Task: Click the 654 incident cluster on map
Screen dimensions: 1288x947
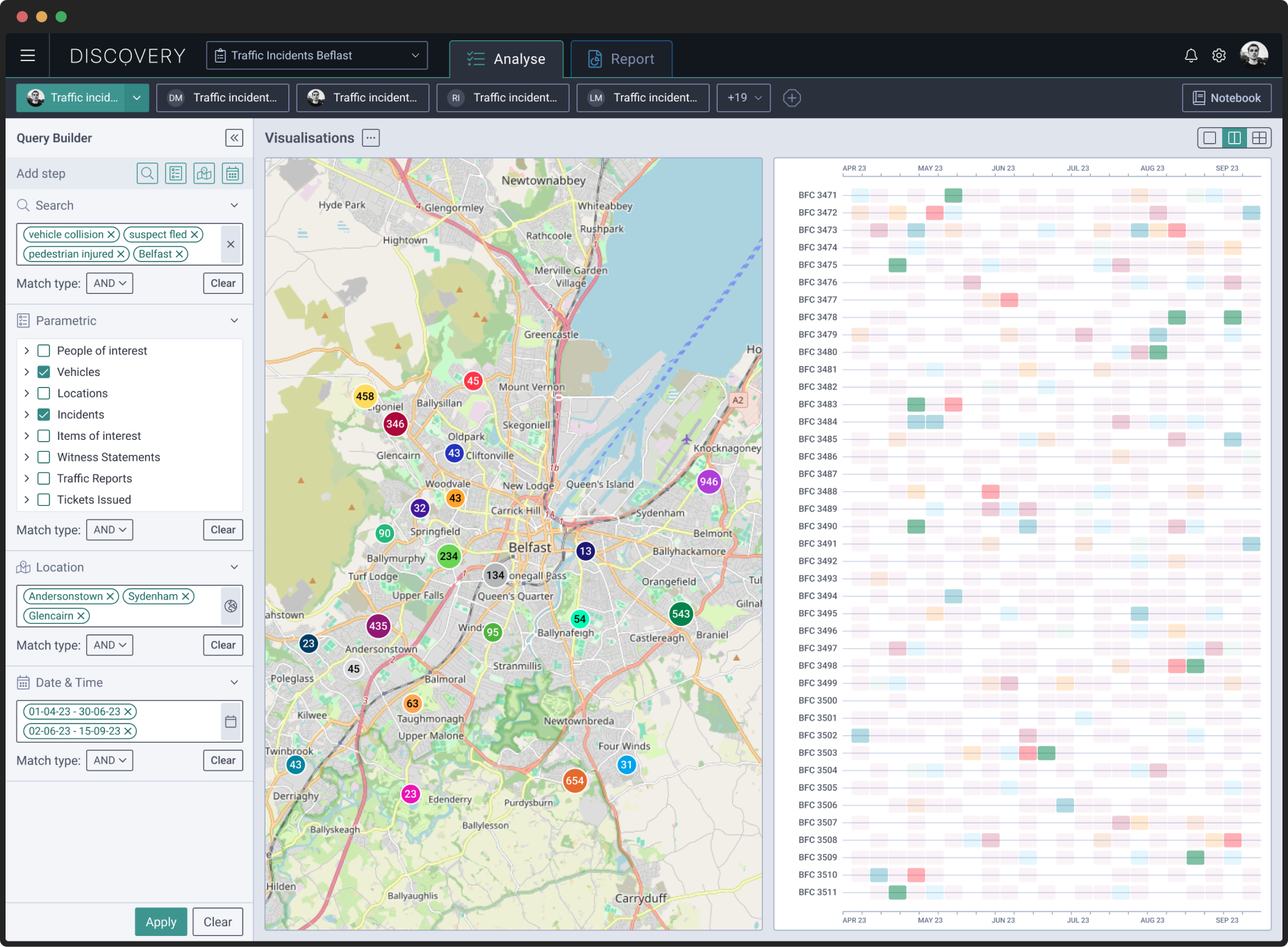Action: [575, 780]
